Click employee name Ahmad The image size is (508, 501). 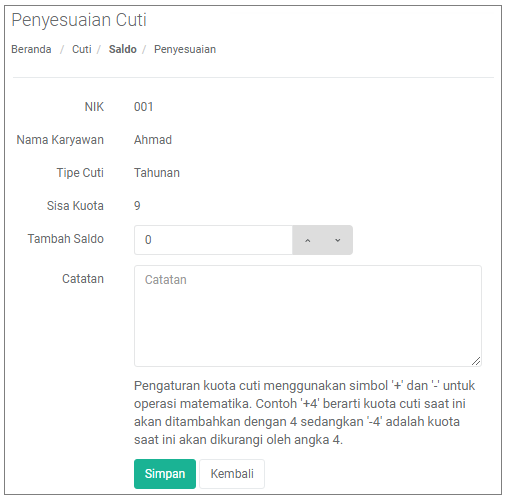[x=153, y=140]
